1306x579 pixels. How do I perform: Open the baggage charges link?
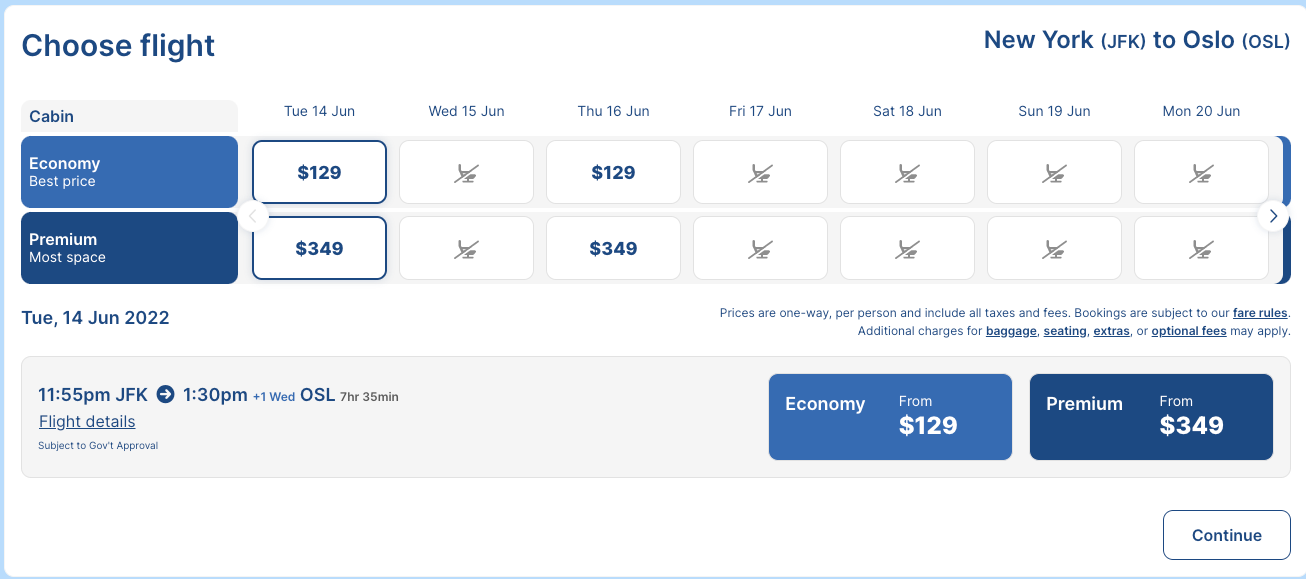[1011, 331]
